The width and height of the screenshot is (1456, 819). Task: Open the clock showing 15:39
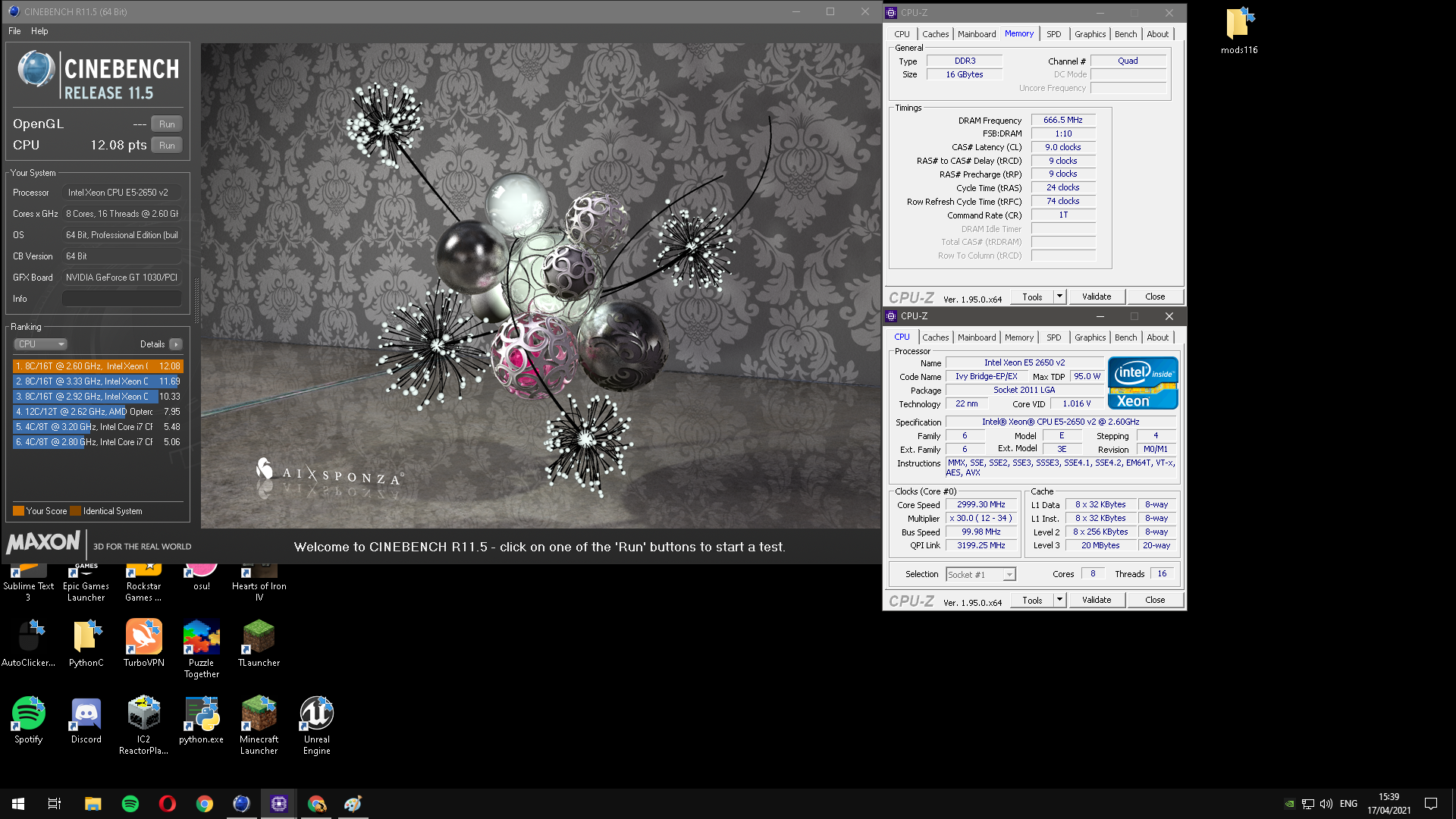pos(1389,804)
